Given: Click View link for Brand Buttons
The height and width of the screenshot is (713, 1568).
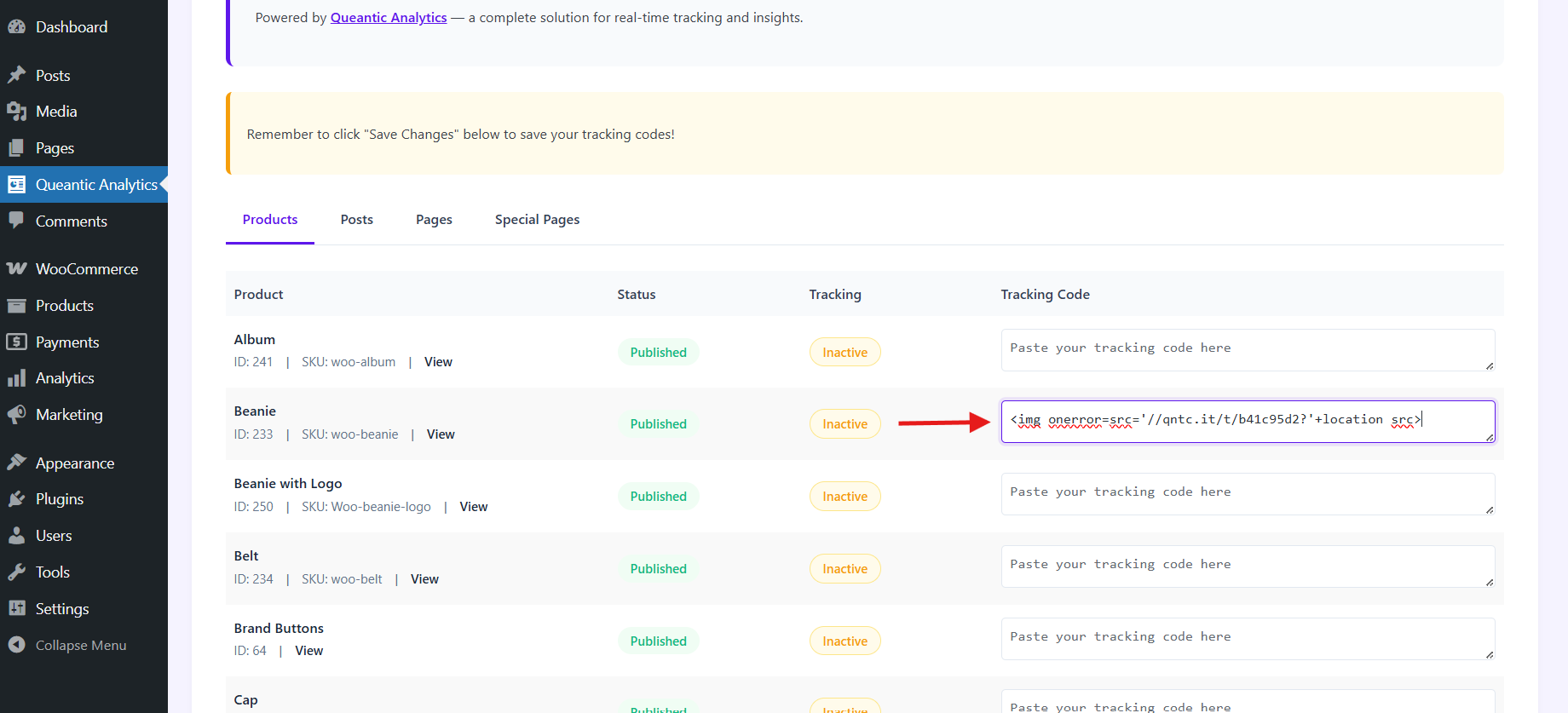Looking at the screenshot, I should pyautogui.click(x=308, y=651).
